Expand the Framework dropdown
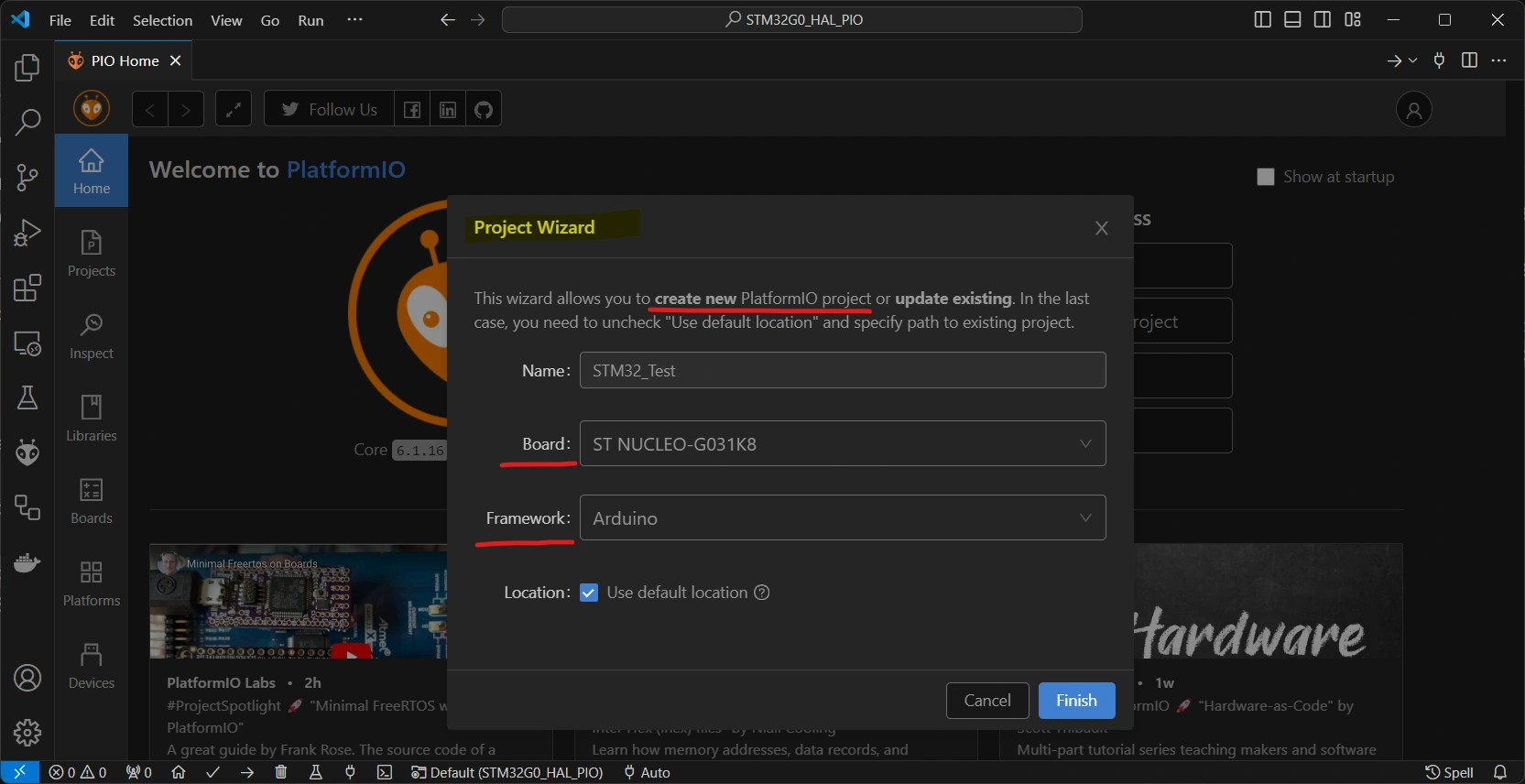The image size is (1525, 784). (843, 517)
